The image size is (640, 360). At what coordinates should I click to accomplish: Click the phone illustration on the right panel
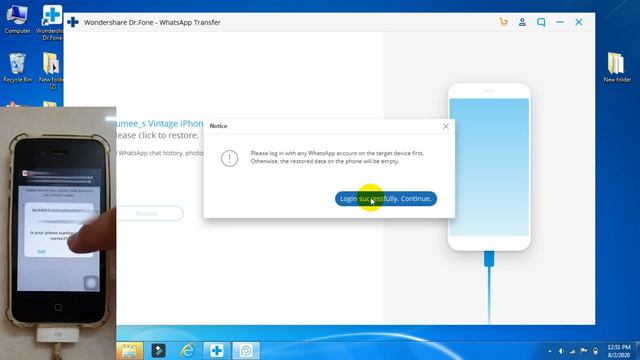pos(489,167)
